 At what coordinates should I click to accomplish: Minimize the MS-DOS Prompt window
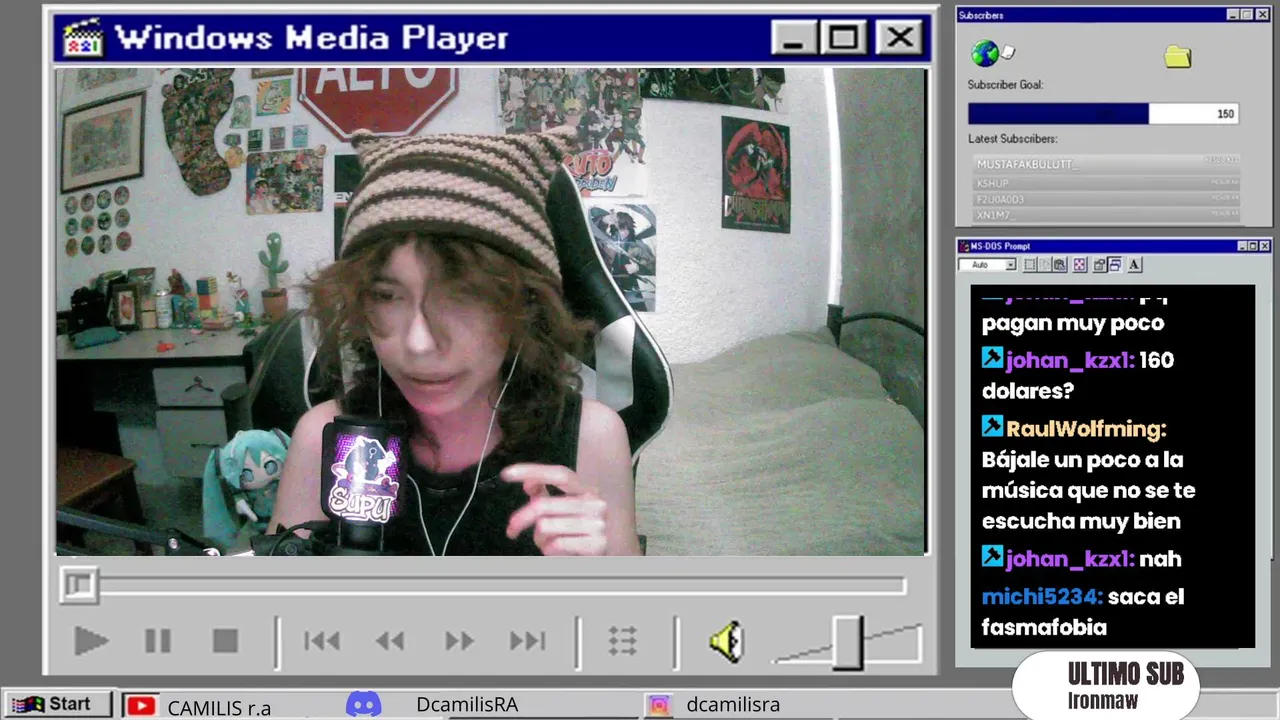(x=1242, y=246)
